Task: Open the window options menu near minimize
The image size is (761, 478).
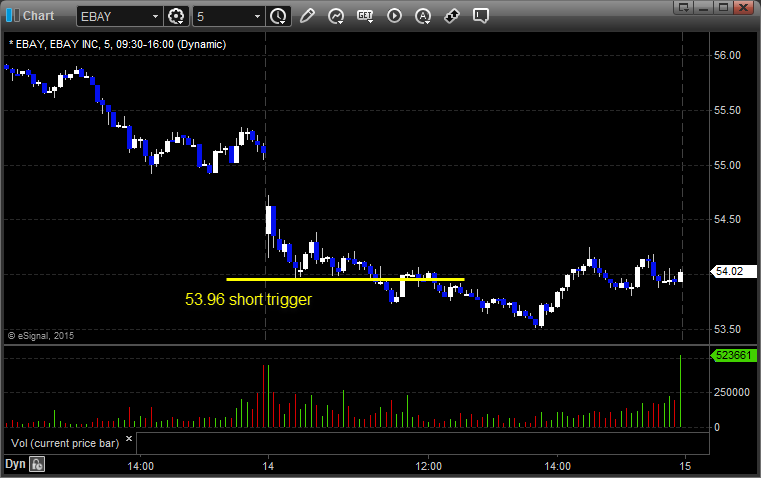Action: tap(683, 7)
